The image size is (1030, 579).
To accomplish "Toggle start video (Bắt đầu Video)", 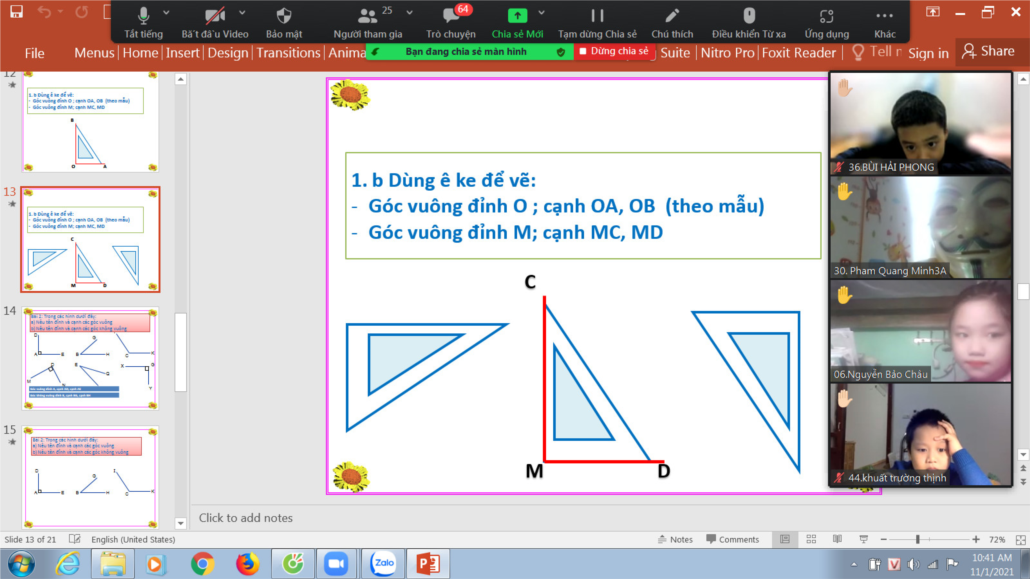I will point(214,21).
